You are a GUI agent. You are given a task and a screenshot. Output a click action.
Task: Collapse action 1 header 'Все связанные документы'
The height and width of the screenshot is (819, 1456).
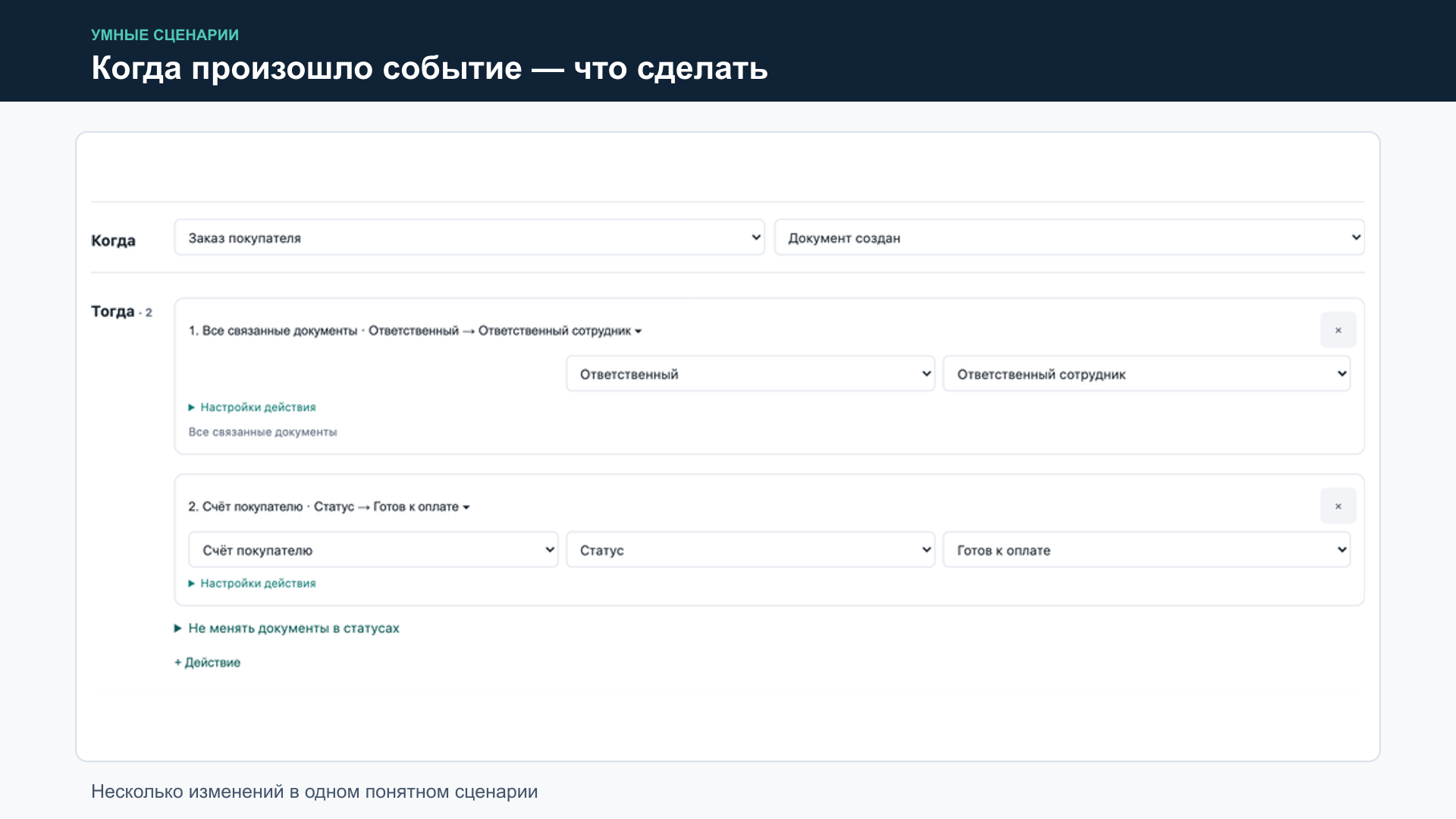tap(415, 331)
